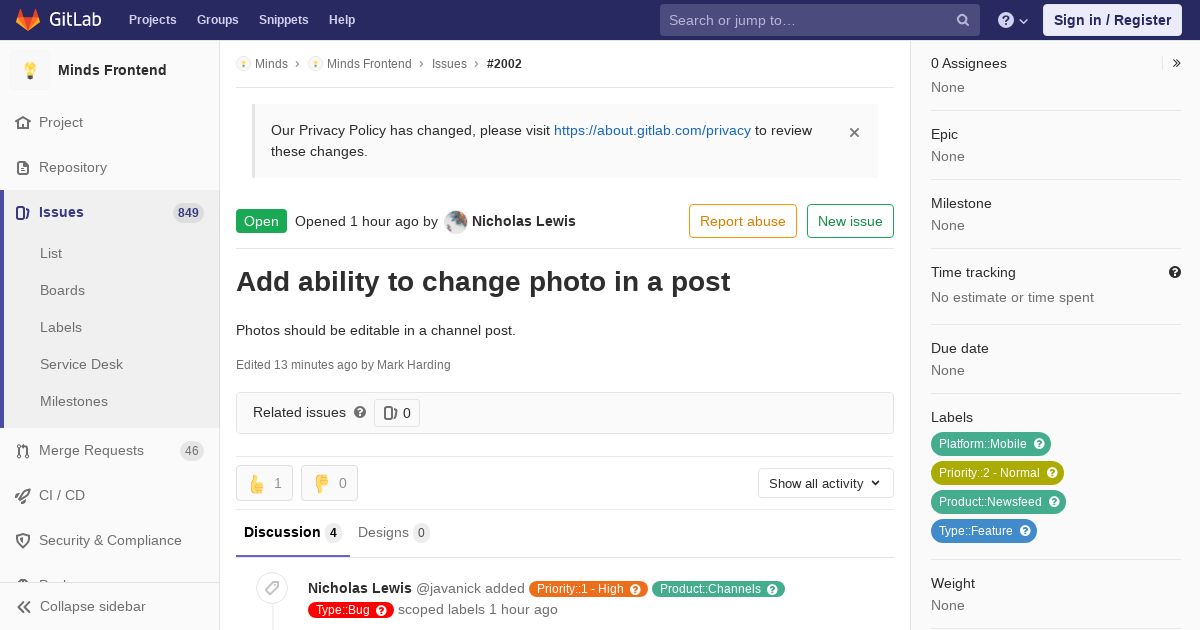This screenshot has width=1200, height=630.
Task: Click the Platform::Mobile label
Action: coord(990,444)
